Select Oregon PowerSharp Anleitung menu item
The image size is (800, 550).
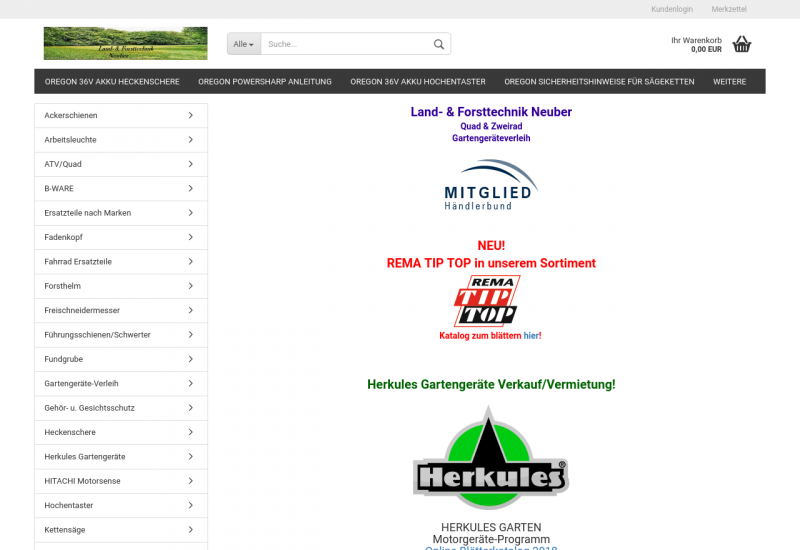(x=264, y=82)
